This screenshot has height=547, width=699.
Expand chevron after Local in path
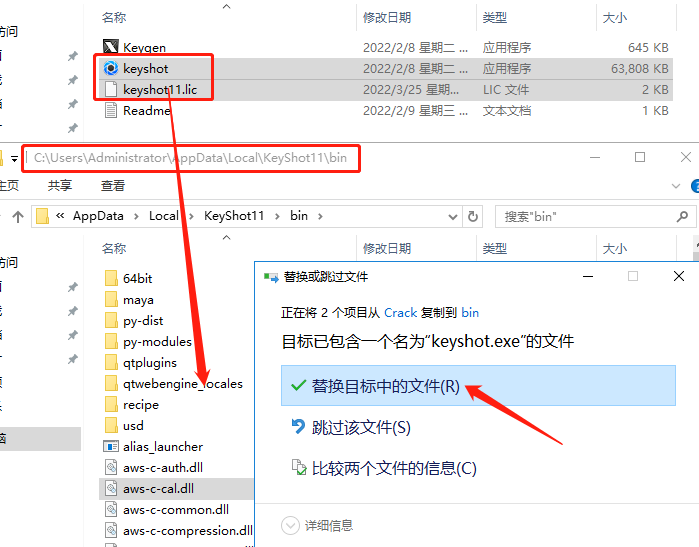191,217
